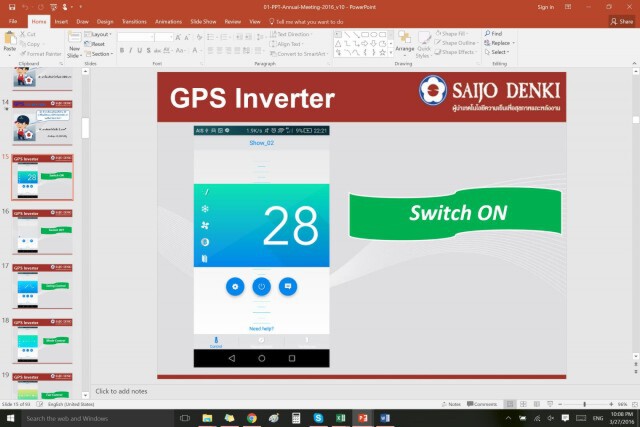
Task: Select the rectangle shape in shapes gallery
Action: click(x=365, y=35)
